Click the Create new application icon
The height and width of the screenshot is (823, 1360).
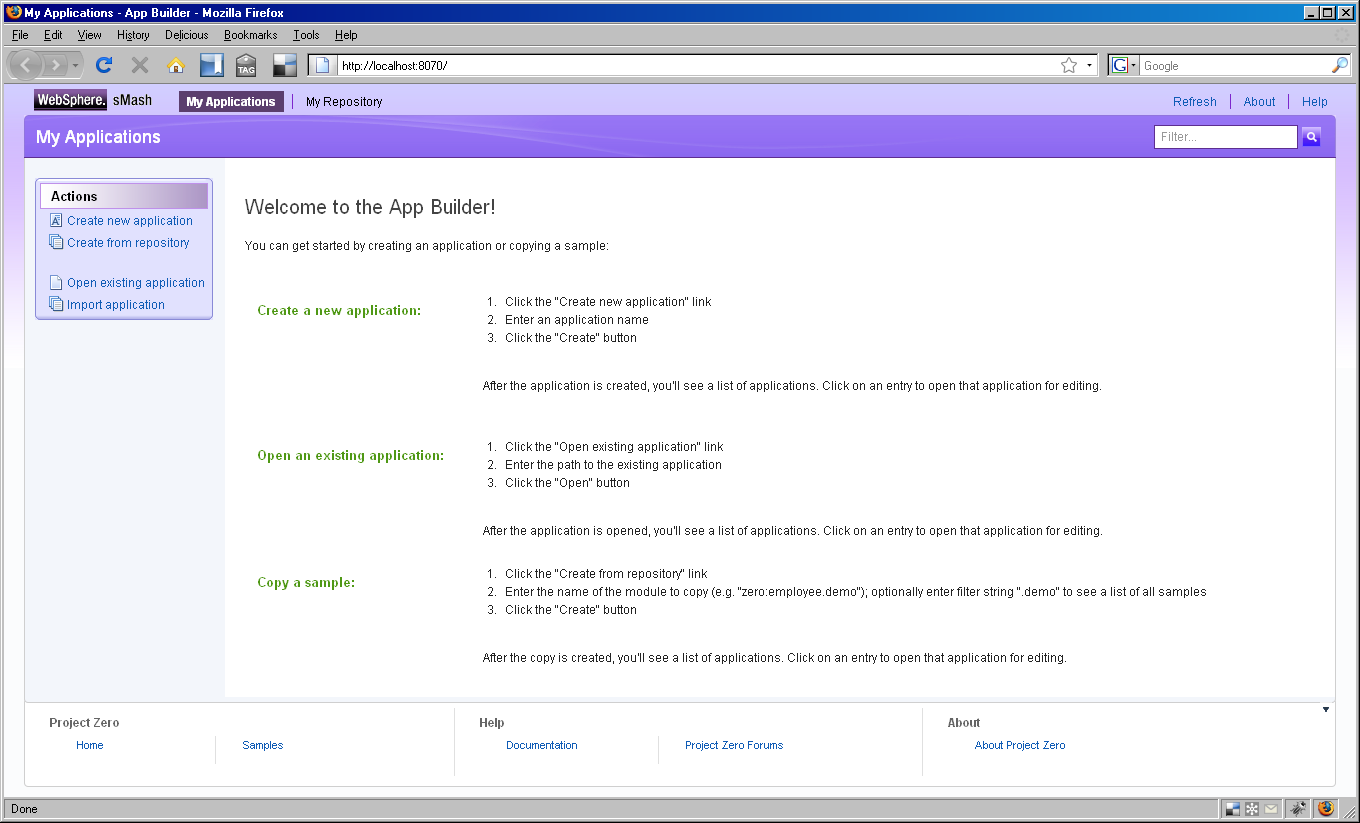pyautogui.click(x=56, y=221)
